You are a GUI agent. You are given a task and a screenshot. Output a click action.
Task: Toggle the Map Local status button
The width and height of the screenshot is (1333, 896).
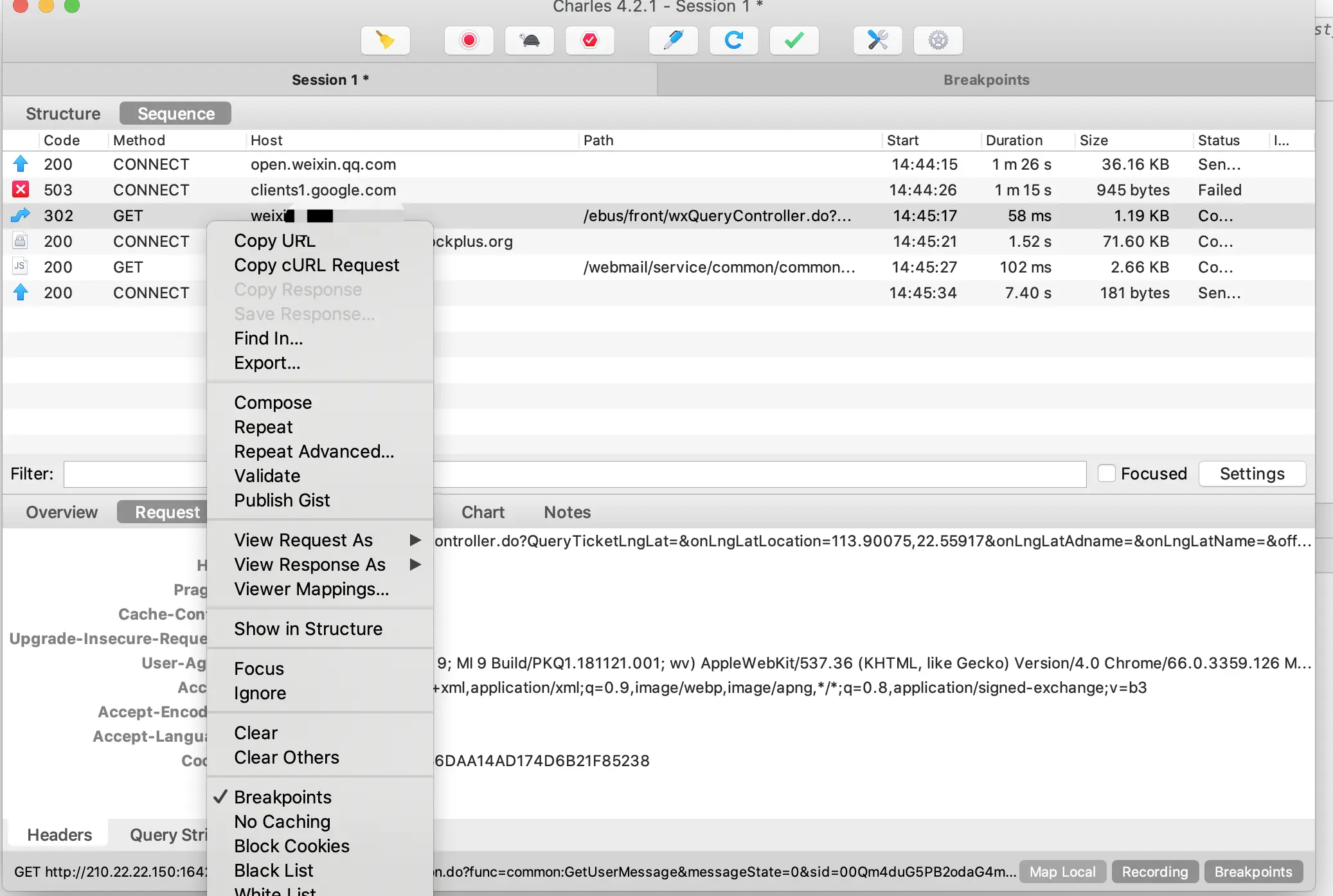[1062, 872]
